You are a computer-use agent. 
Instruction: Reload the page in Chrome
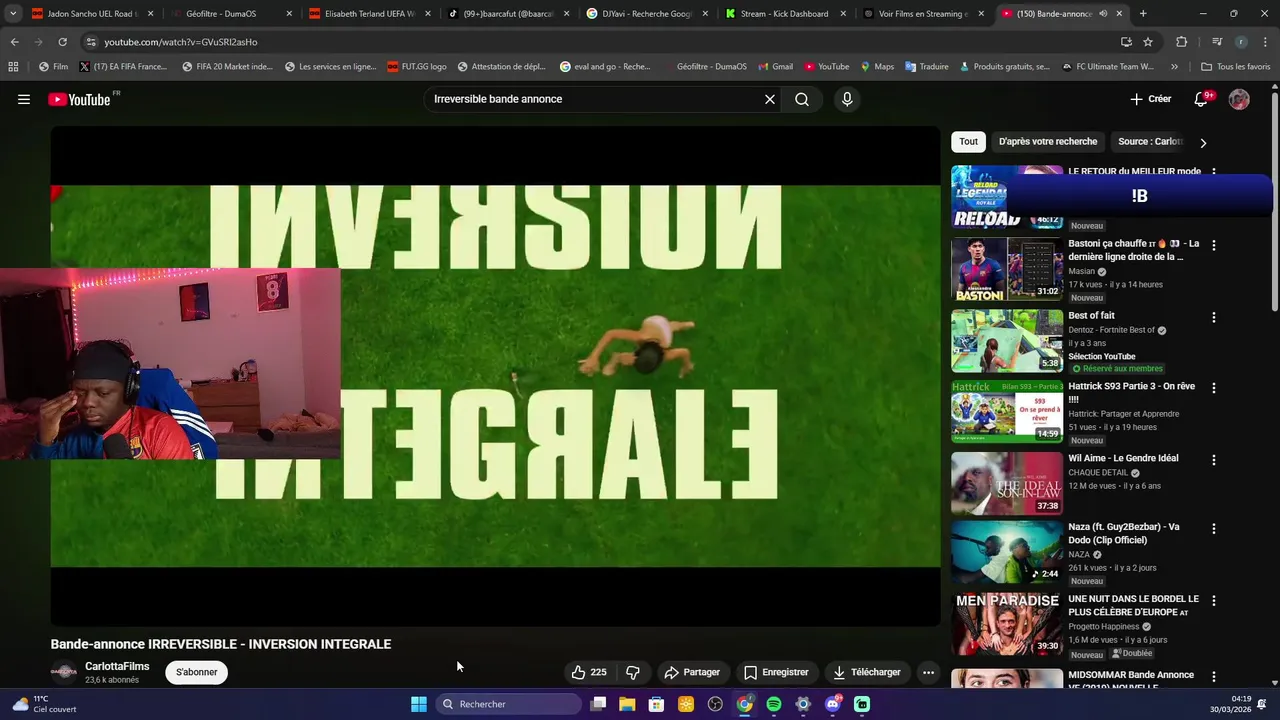coord(62,42)
